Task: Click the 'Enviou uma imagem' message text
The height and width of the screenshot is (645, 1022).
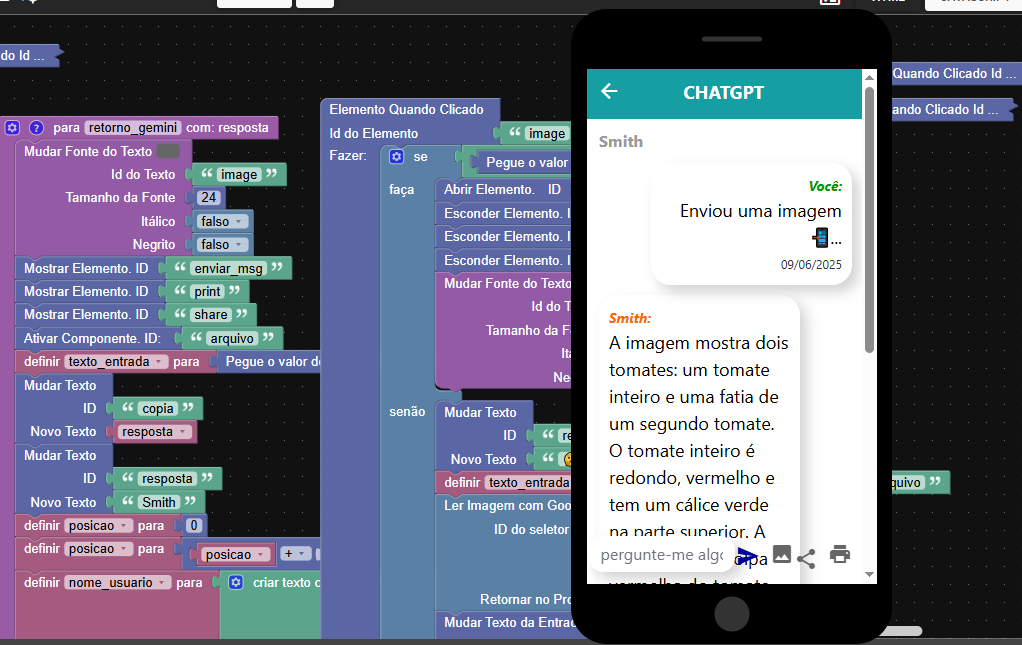Action: tap(761, 211)
